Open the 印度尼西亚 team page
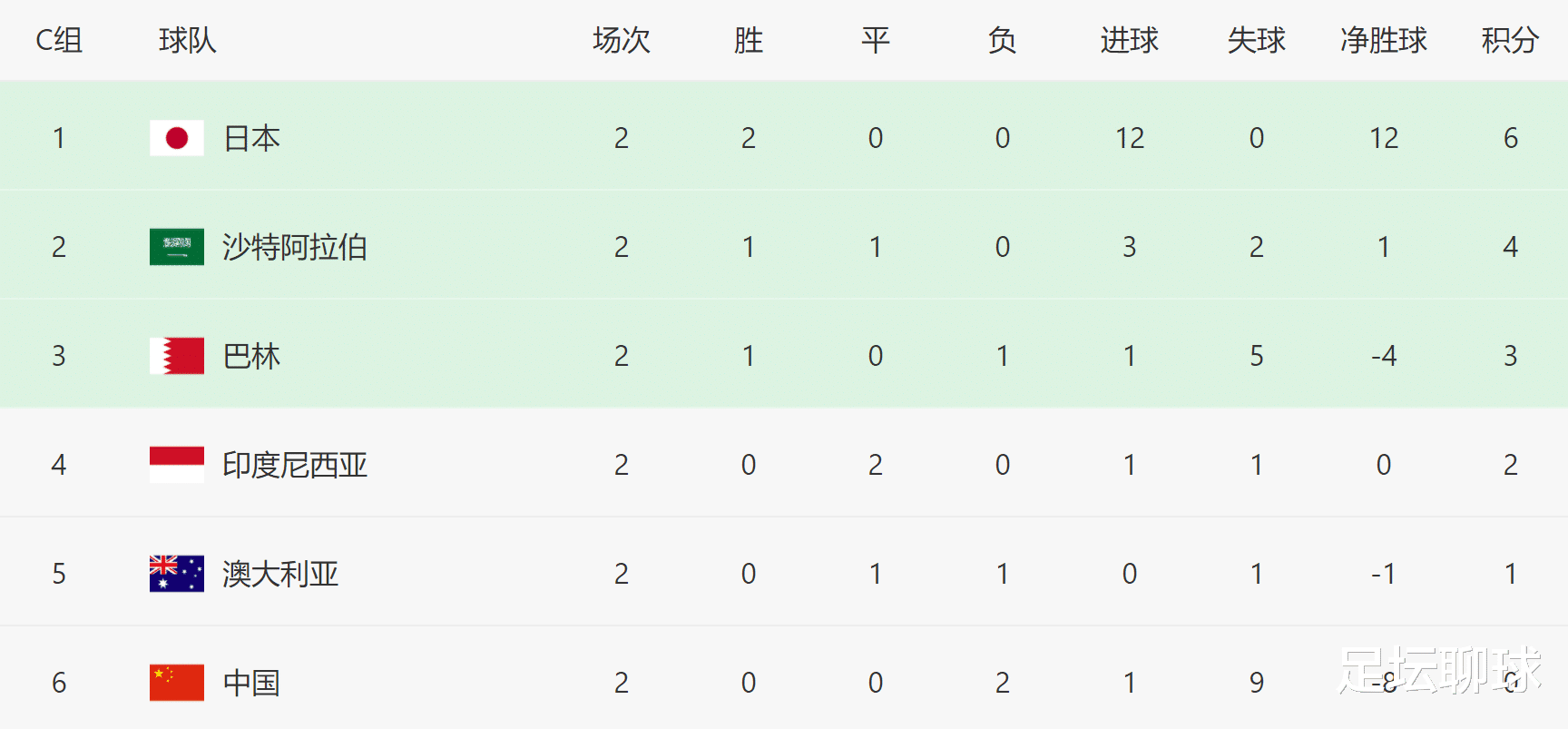 tap(295, 465)
